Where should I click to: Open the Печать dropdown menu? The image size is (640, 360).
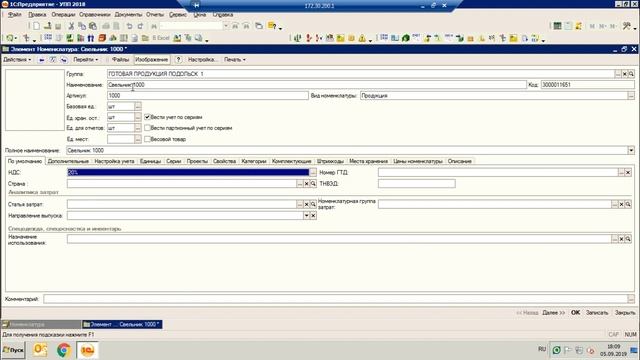point(235,60)
